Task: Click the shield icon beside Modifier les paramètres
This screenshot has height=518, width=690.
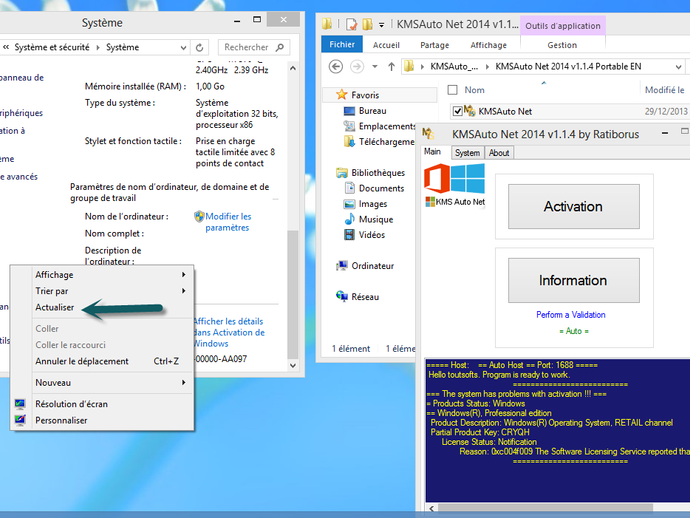Action: (x=199, y=216)
